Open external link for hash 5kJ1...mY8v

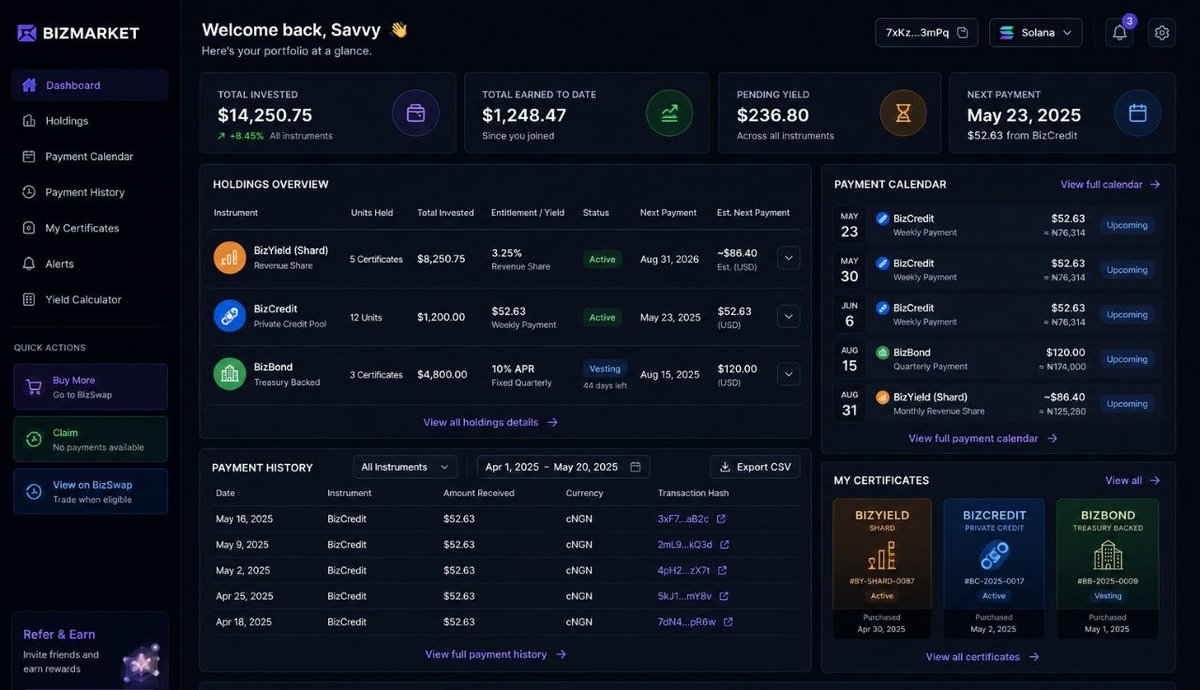[723, 596]
